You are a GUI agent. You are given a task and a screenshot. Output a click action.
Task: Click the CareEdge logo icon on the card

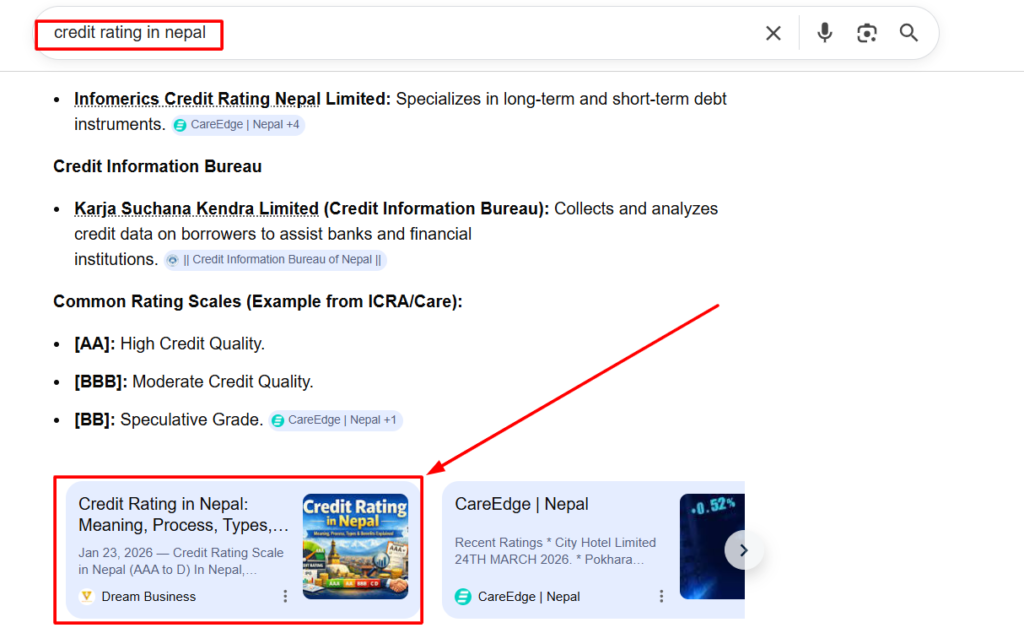click(x=463, y=596)
